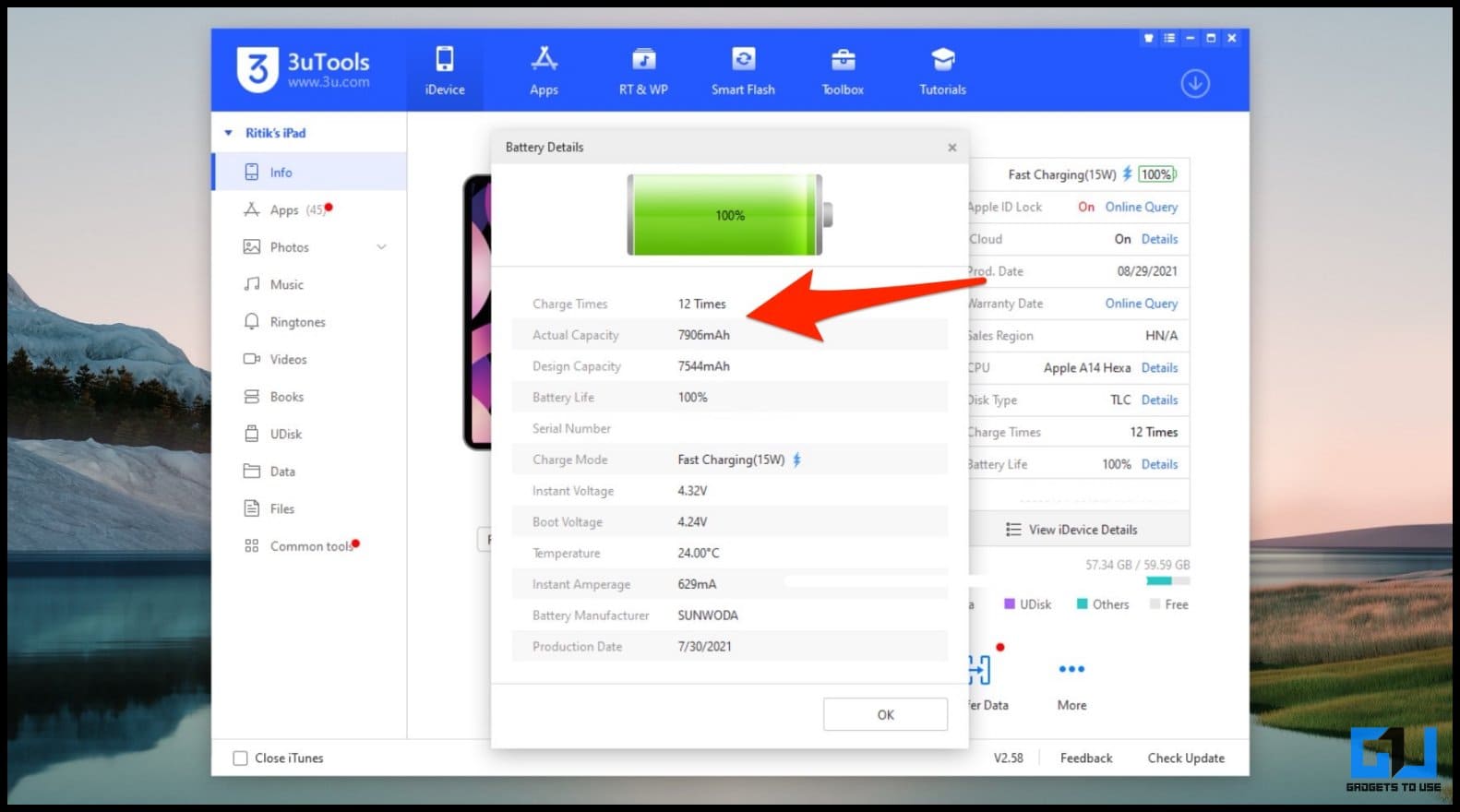
Task: Click Check Update in status bar
Action: (1186, 758)
